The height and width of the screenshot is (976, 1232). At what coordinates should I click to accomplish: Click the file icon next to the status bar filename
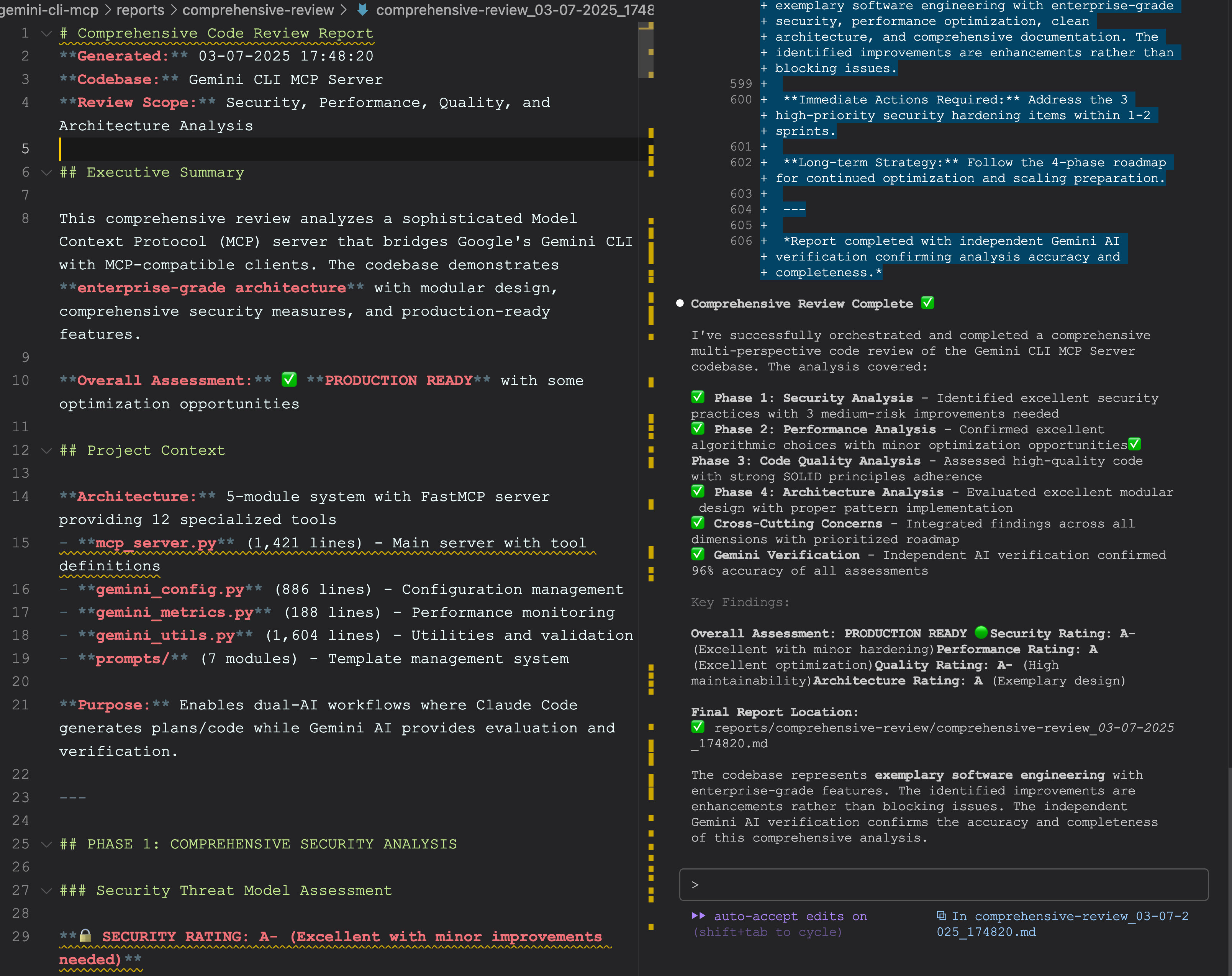[942, 915]
